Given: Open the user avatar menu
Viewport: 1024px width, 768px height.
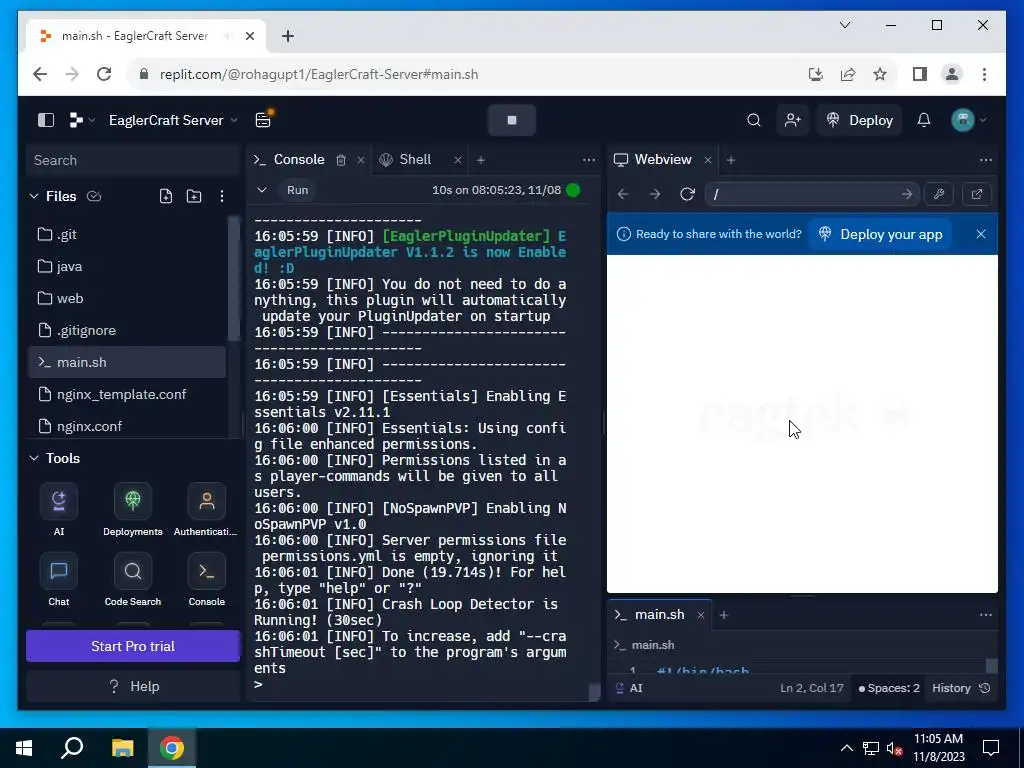Looking at the screenshot, I should pyautogui.click(x=969, y=120).
